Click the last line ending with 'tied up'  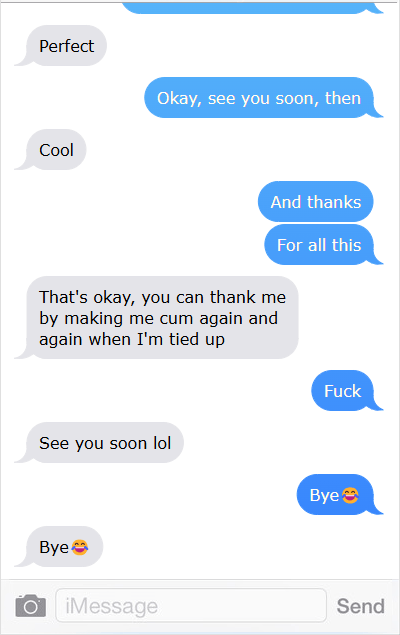[x=132, y=339]
